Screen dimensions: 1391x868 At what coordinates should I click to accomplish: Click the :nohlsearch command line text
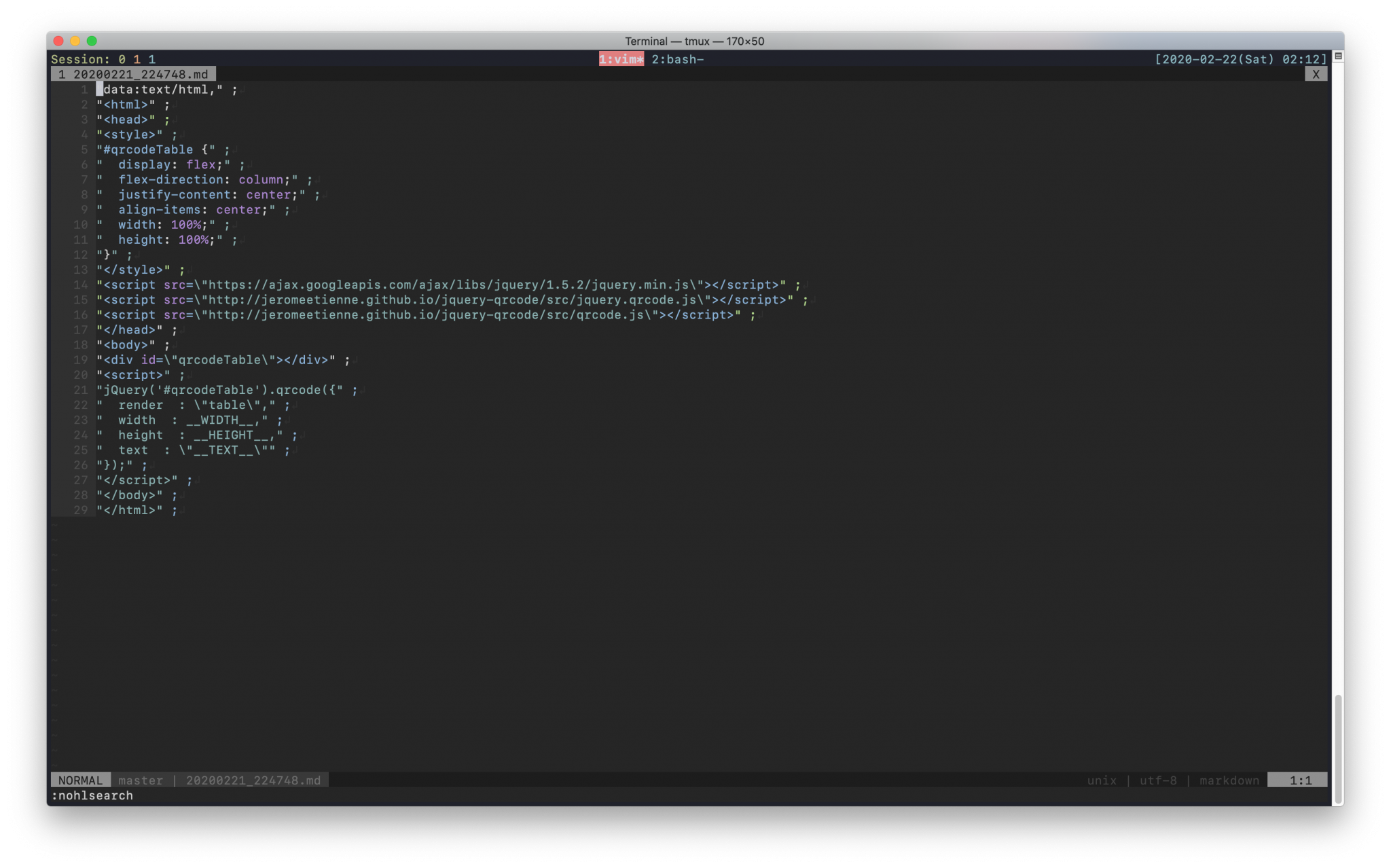click(92, 795)
